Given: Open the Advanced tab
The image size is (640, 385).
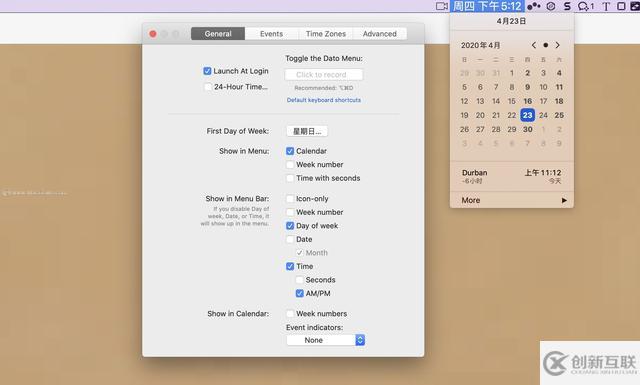Looking at the screenshot, I should coord(380,34).
